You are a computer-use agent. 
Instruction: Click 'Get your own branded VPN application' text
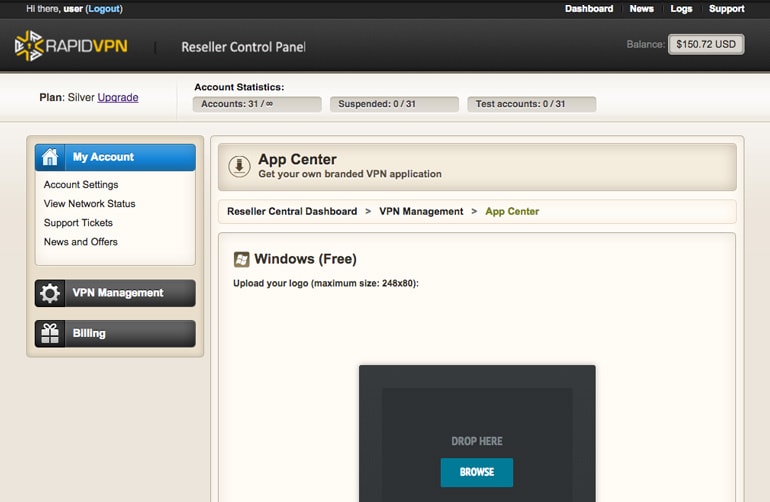[x=350, y=174]
